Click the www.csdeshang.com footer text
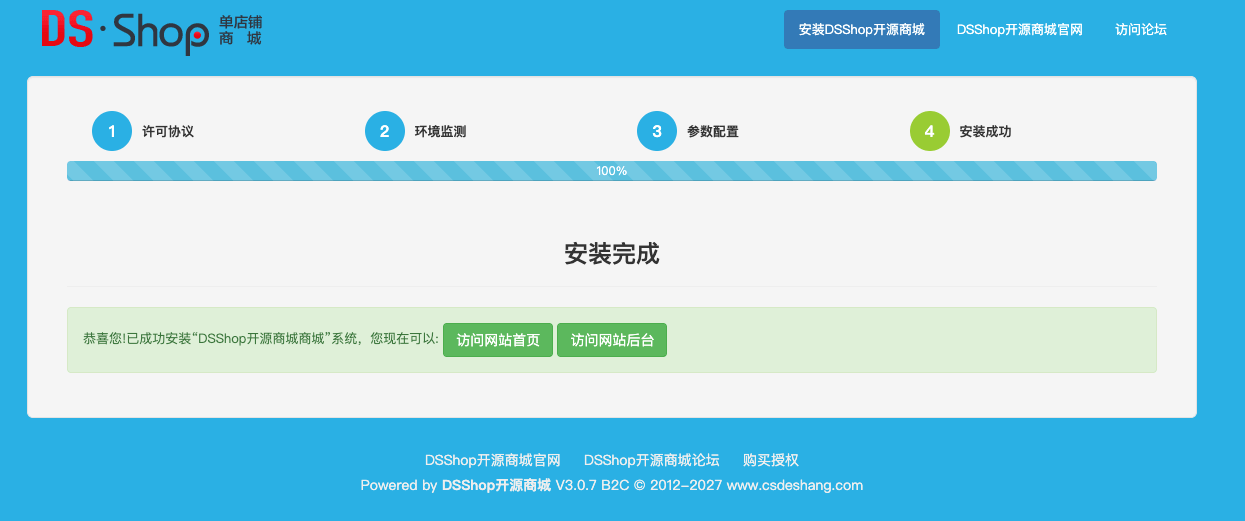Screen dimensions: 1245x521 [x=795, y=485]
